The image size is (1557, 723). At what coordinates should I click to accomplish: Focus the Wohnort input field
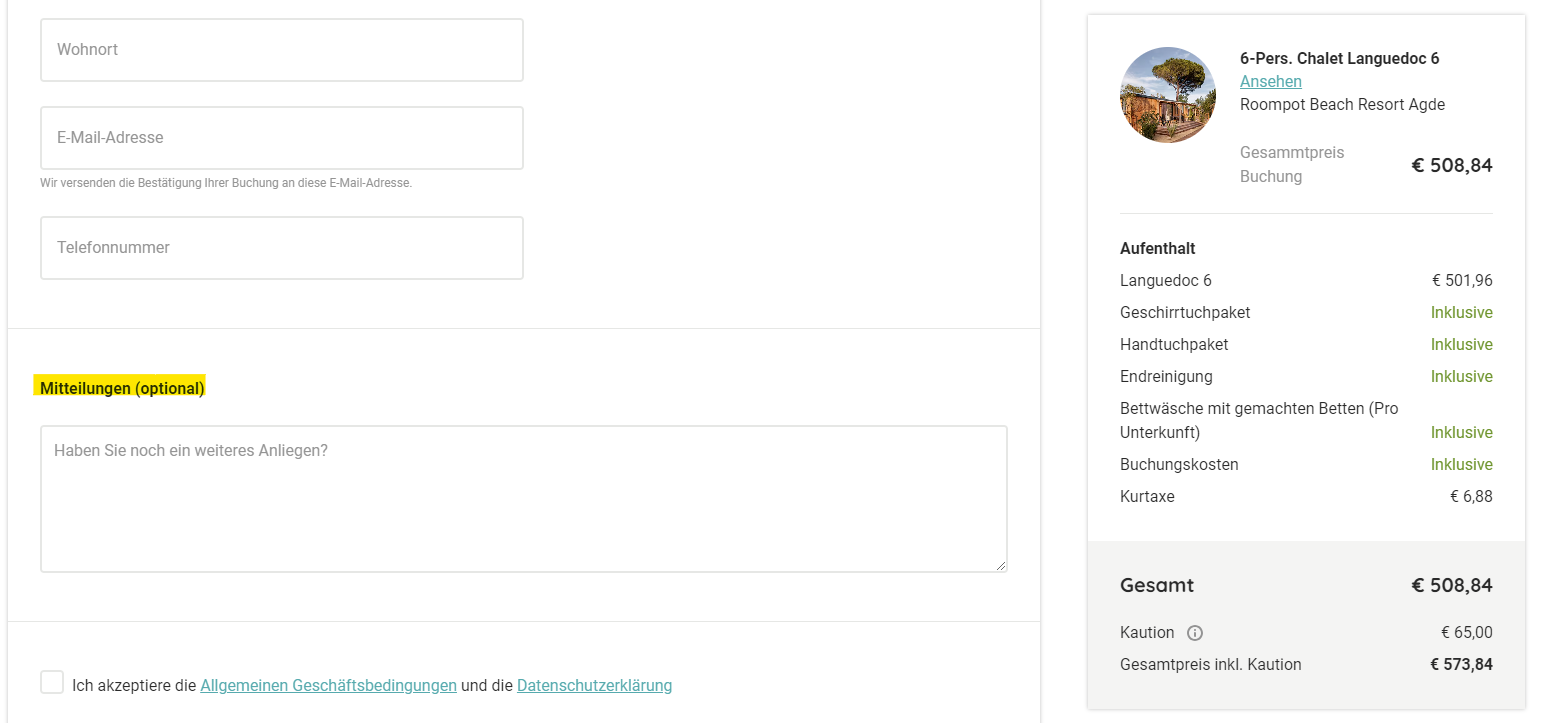coord(281,50)
